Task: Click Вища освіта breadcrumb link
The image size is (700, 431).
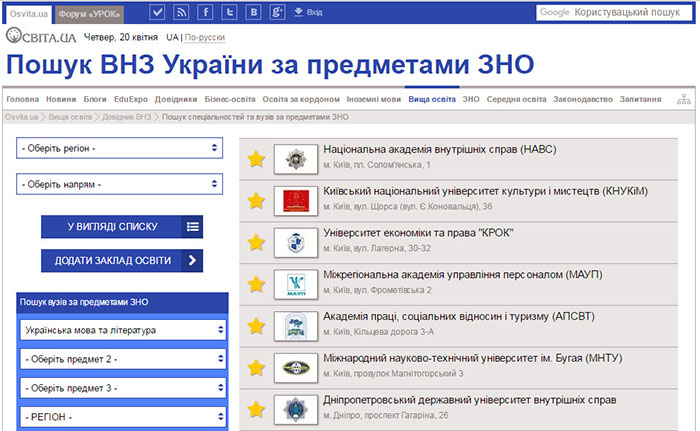Action: (70, 117)
